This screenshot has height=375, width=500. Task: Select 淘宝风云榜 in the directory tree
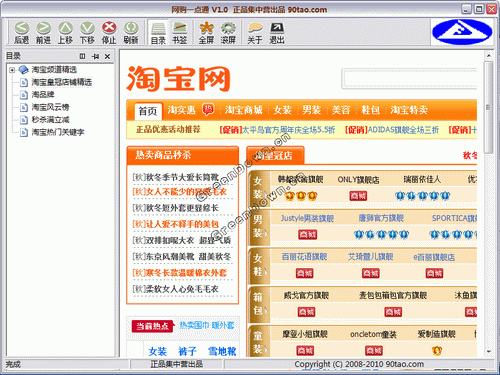(x=50, y=107)
